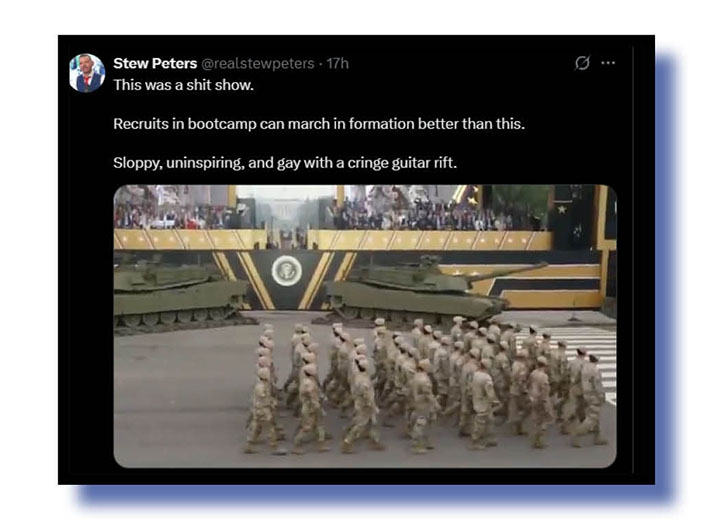This screenshot has width=709, height=527.
Task: Open Stew Peters' profile avatar picture
Action: click(x=87, y=73)
